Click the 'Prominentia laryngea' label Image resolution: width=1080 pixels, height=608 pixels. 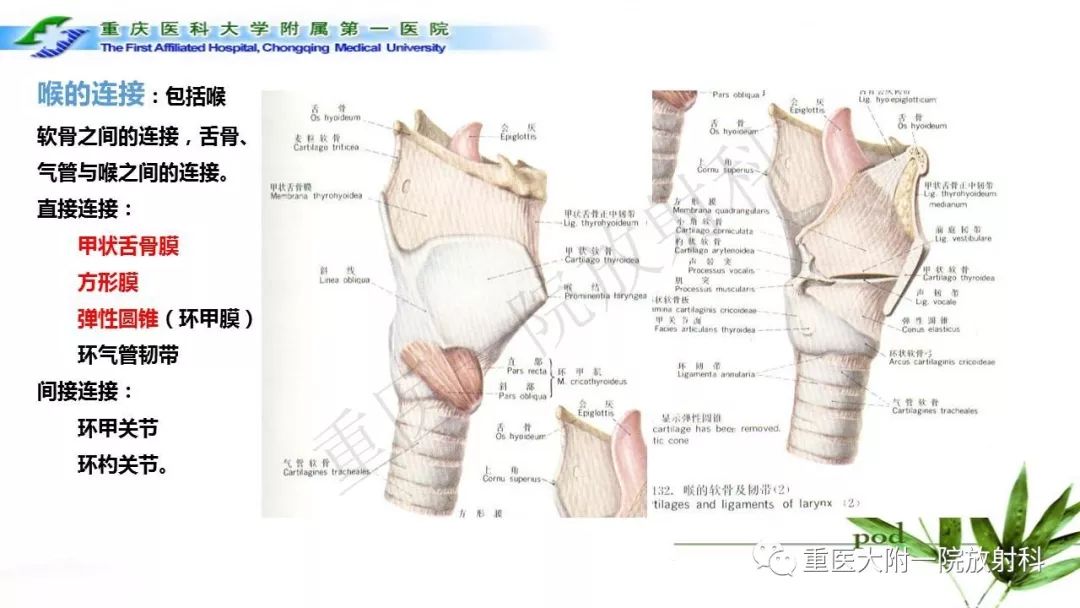pyautogui.click(x=605, y=295)
